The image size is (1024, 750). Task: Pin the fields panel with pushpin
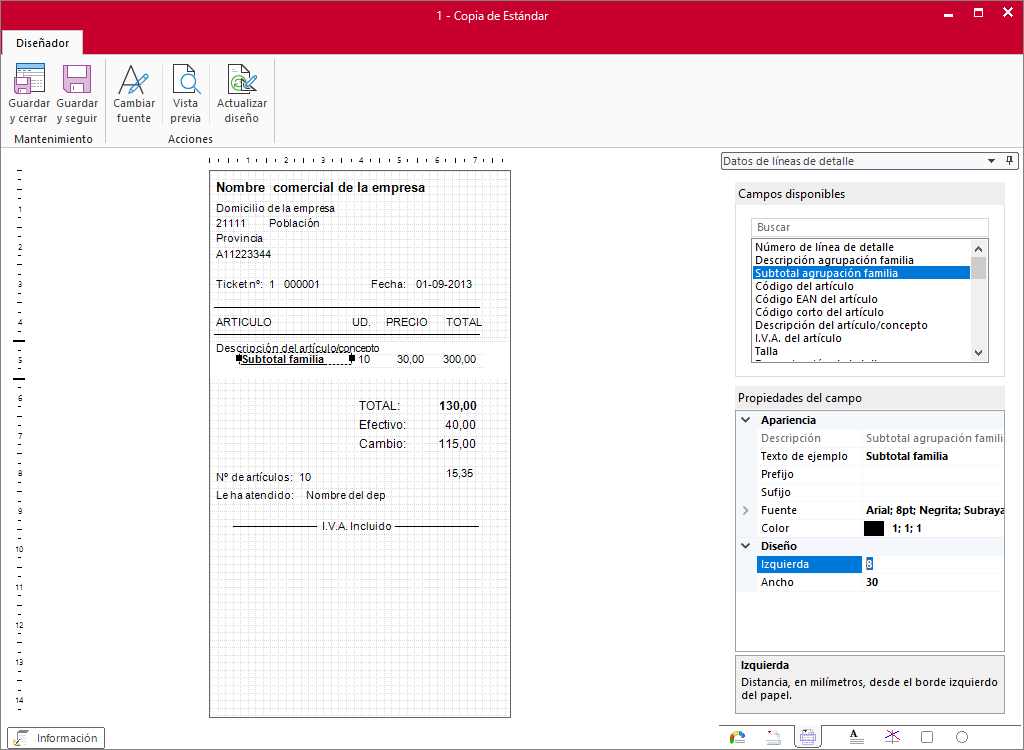pyautogui.click(x=1009, y=161)
